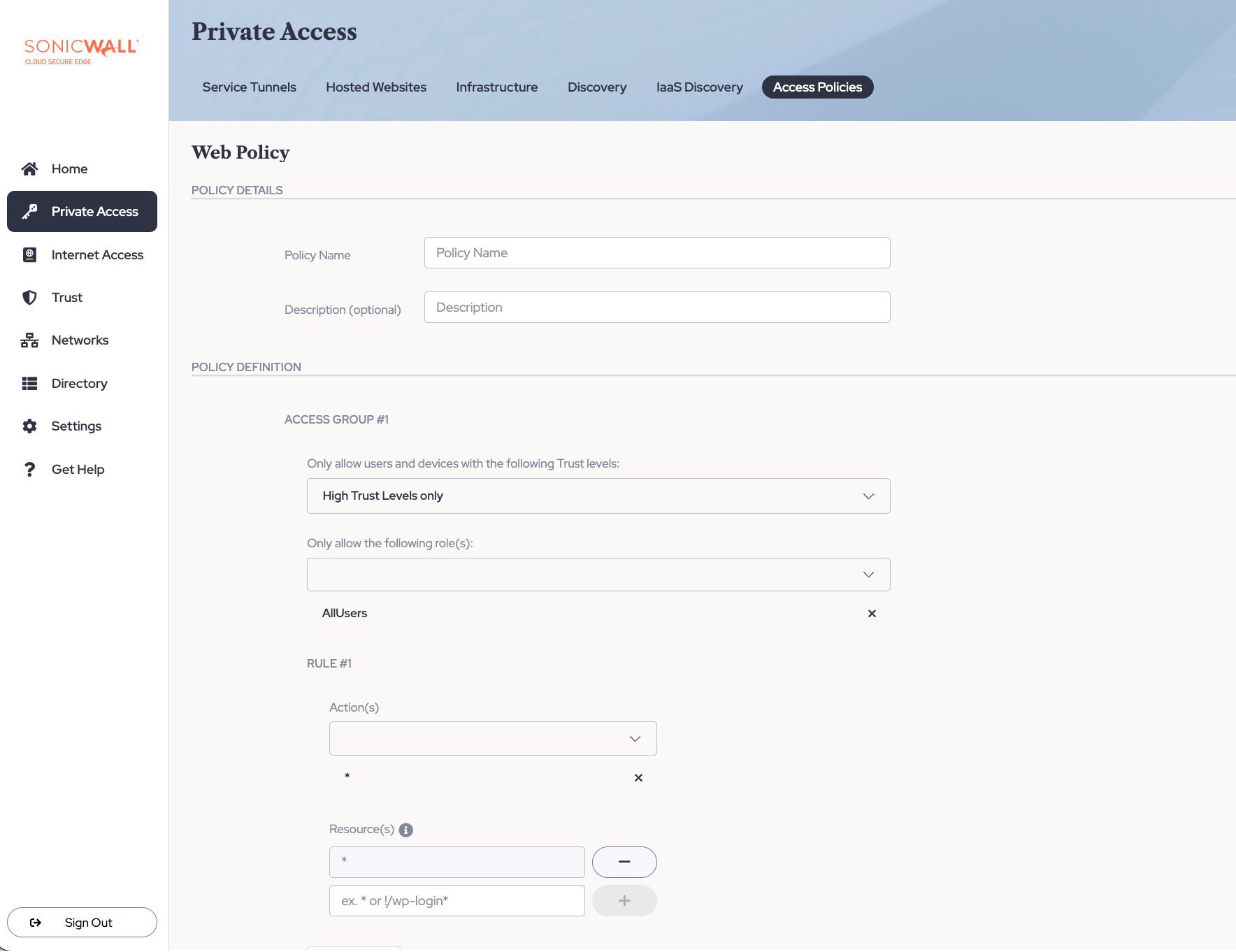The width and height of the screenshot is (1236, 952).
Task: Click the Policy Name input field
Action: [657, 253]
